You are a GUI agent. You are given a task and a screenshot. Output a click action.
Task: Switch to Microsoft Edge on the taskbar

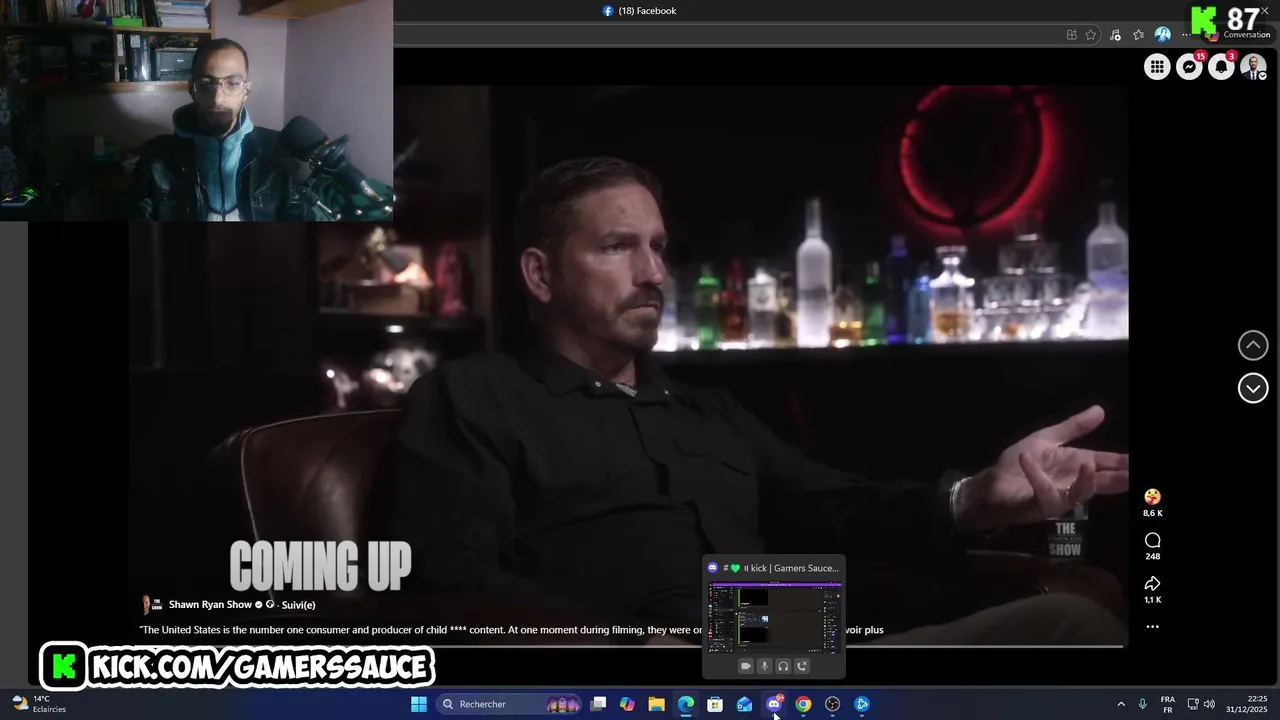pos(686,704)
